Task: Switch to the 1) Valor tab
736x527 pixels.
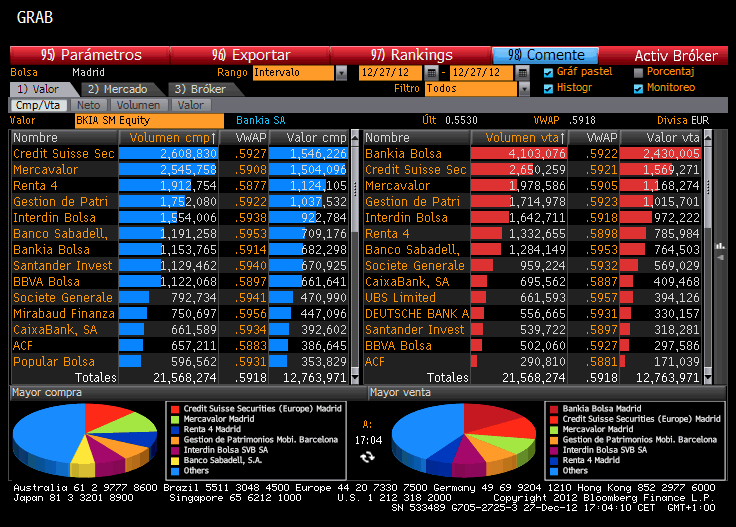Action: pyautogui.click(x=41, y=89)
